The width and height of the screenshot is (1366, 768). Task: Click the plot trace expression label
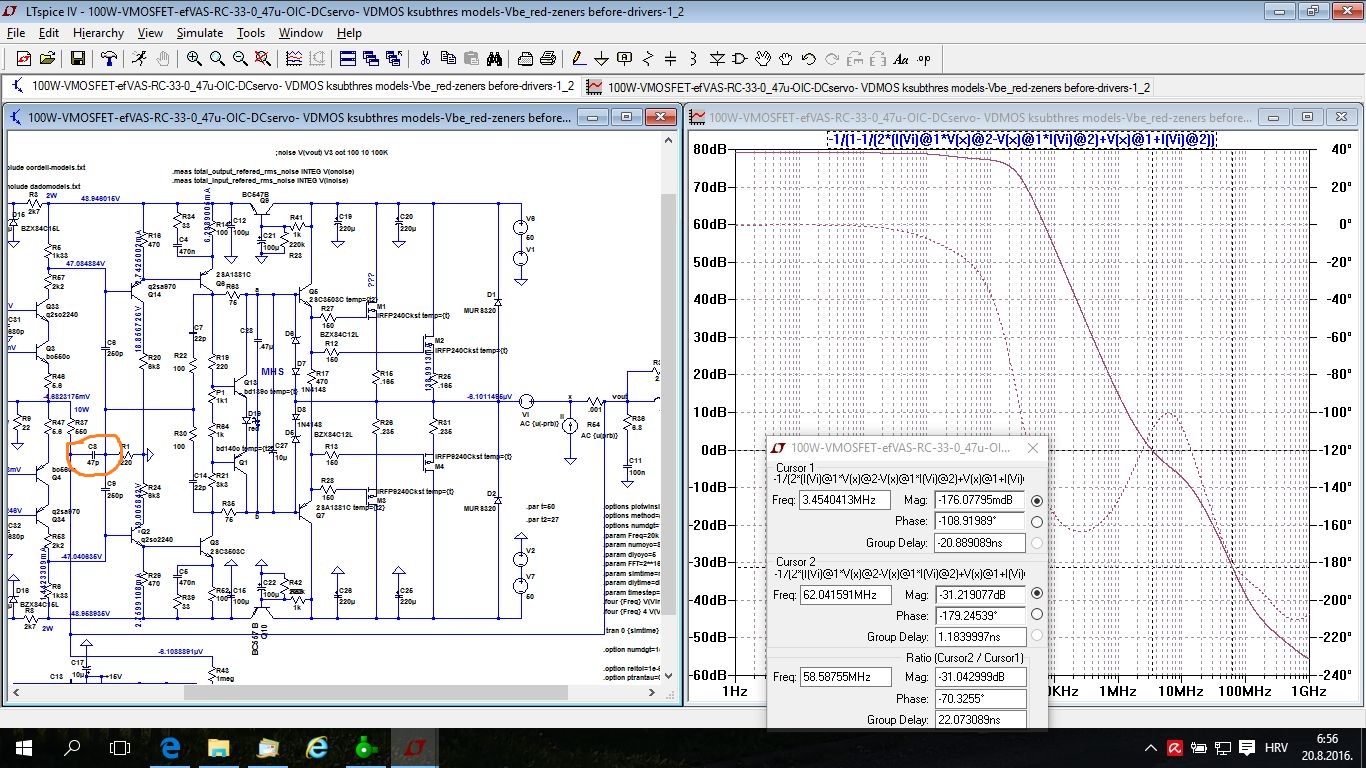point(1021,140)
